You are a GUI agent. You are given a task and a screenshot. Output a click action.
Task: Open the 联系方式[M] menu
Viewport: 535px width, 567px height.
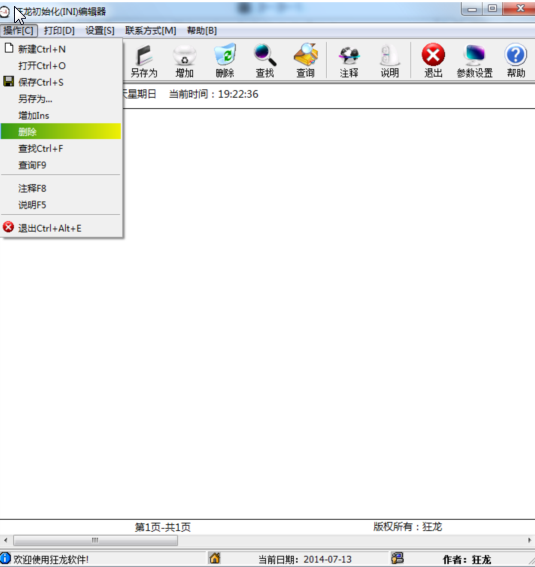pos(151,31)
